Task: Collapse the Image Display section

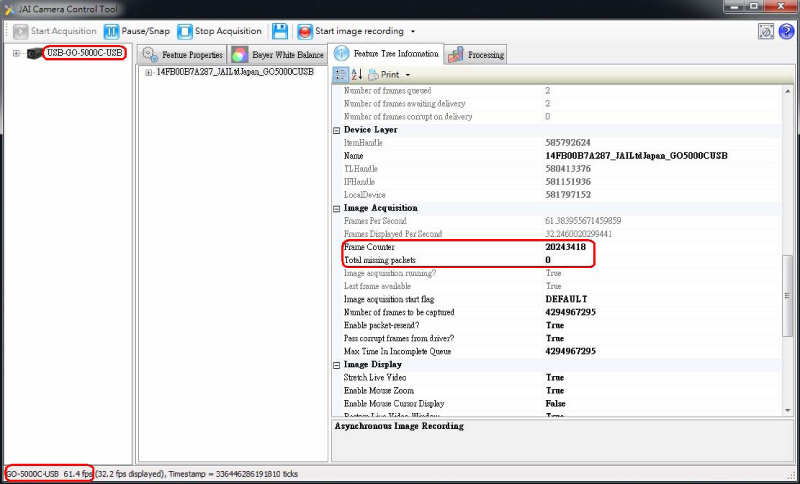Action: (x=337, y=365)
